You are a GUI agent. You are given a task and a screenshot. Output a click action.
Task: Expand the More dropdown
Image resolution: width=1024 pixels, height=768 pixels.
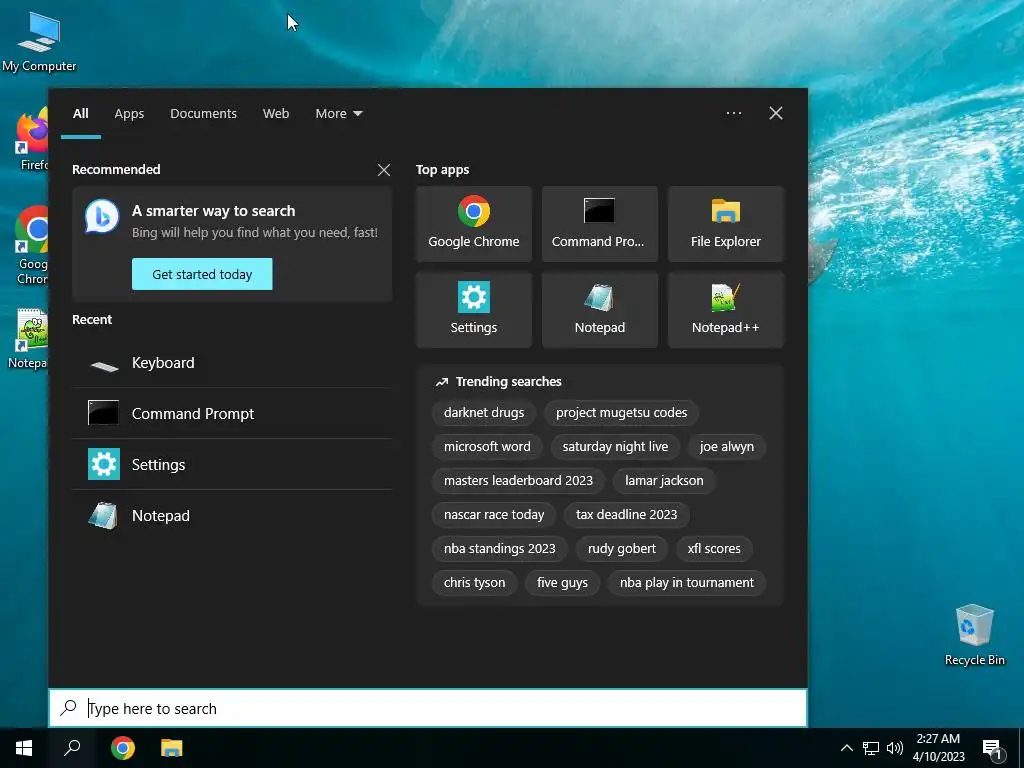coord(338,113)
